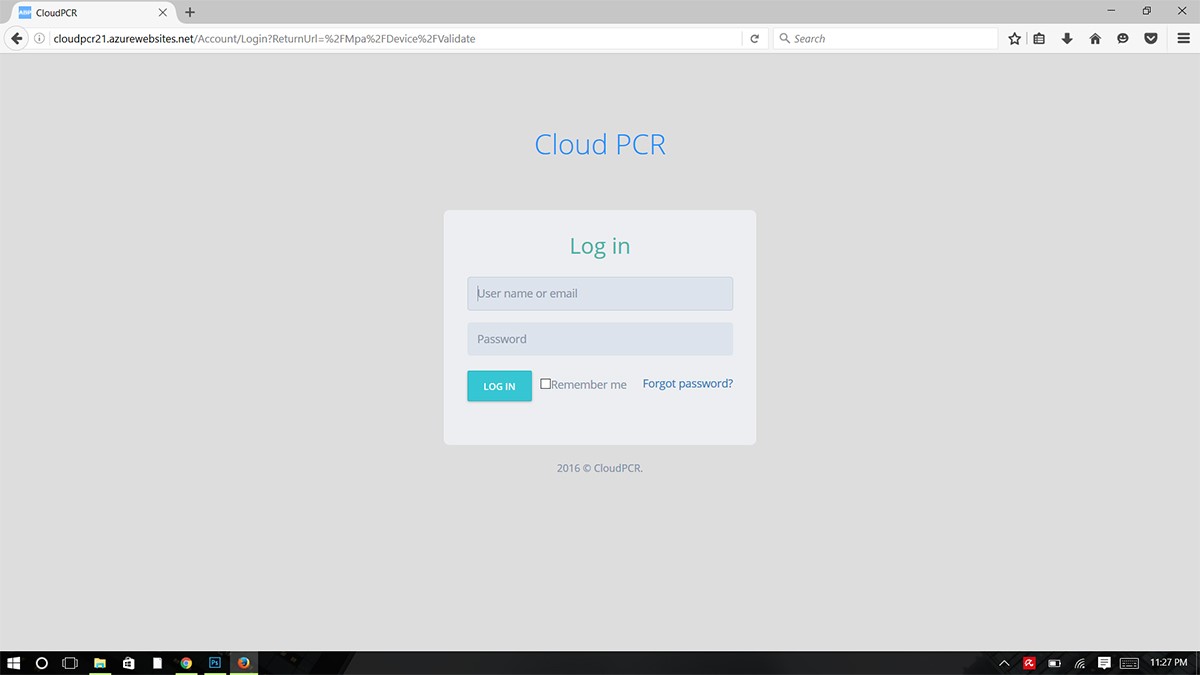Image resolution: width=1200 pixels, height=675 pixels.
Task: Select the Firefox taskbar icon
Action: (244, 663)
